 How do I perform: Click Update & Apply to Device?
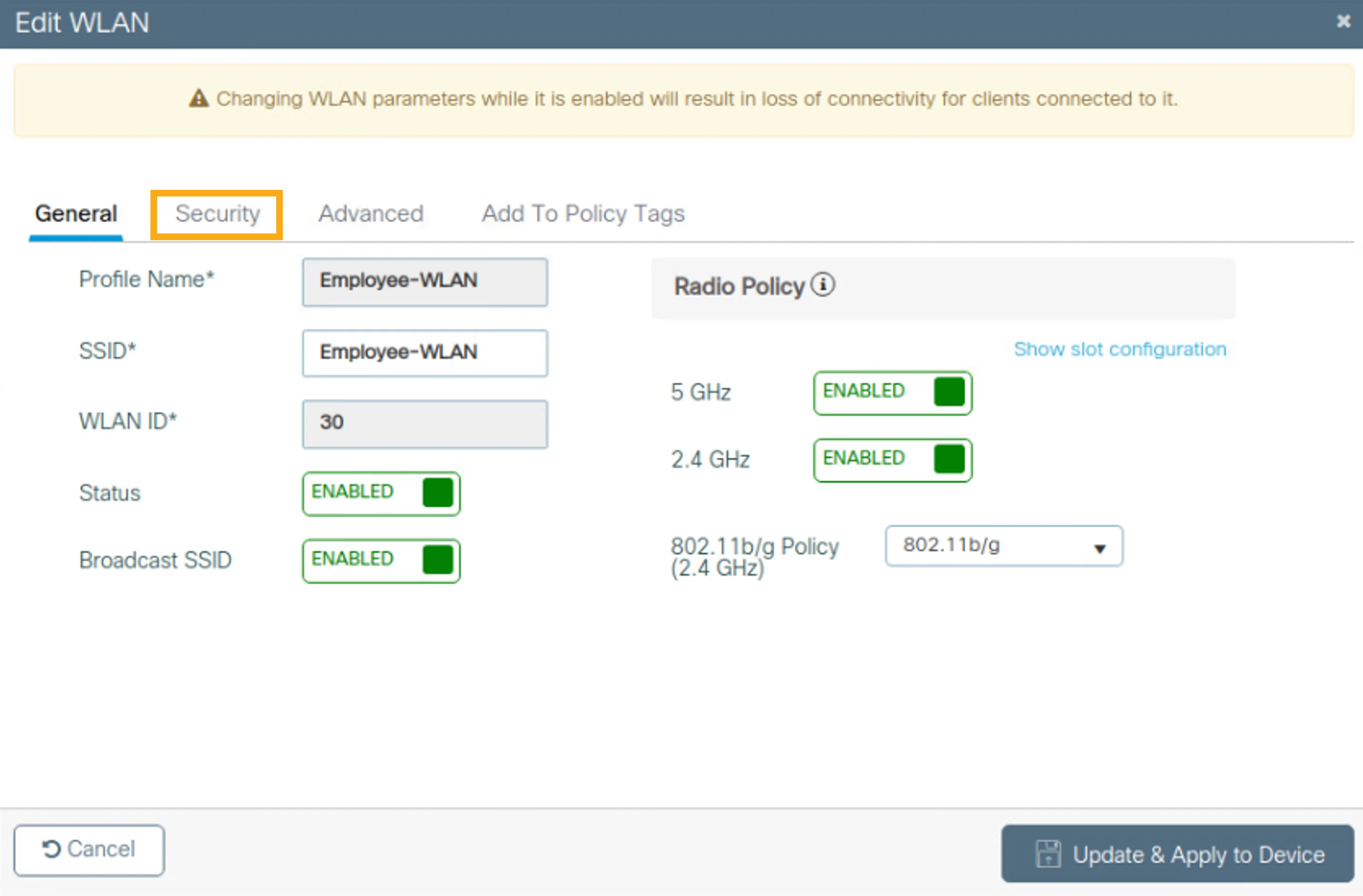[x=1177, y=854]
